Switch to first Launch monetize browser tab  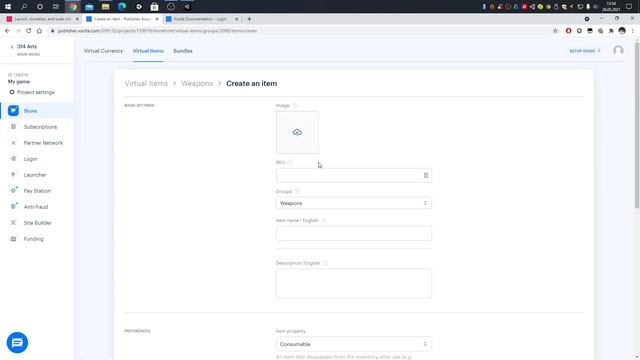tap(42, 19)
